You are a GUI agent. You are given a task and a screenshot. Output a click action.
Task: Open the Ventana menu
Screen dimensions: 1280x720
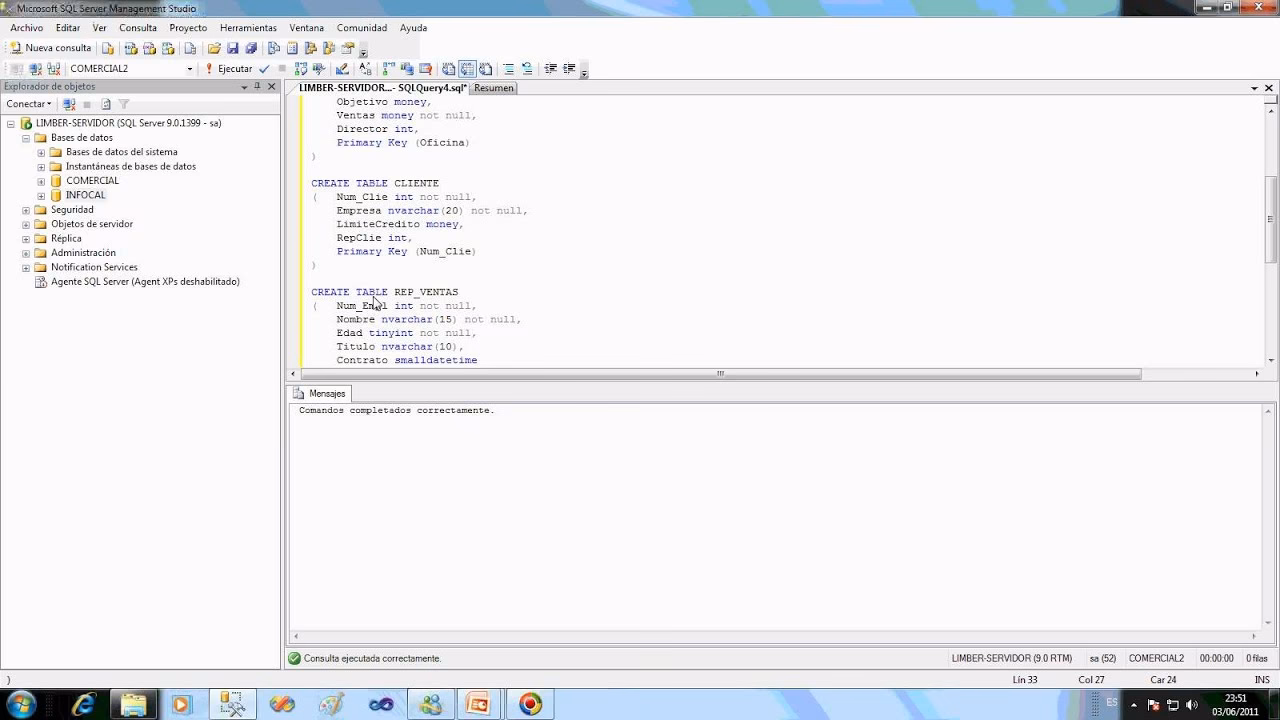(306, 28)
